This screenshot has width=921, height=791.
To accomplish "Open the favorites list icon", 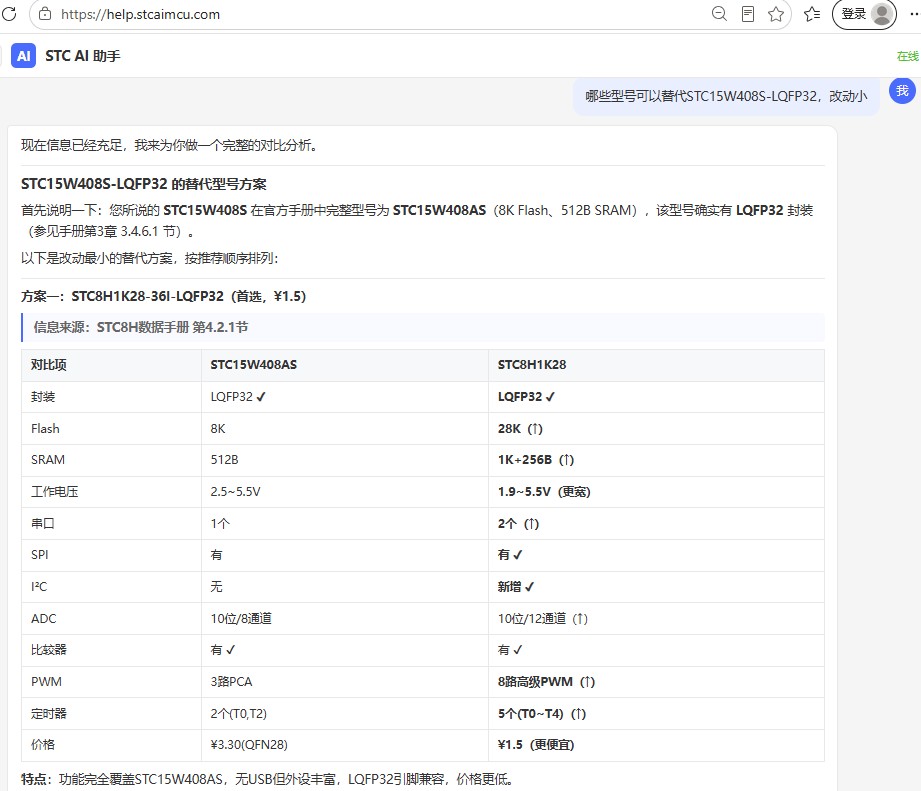I will pyautogui.click(x=812, y=14).
